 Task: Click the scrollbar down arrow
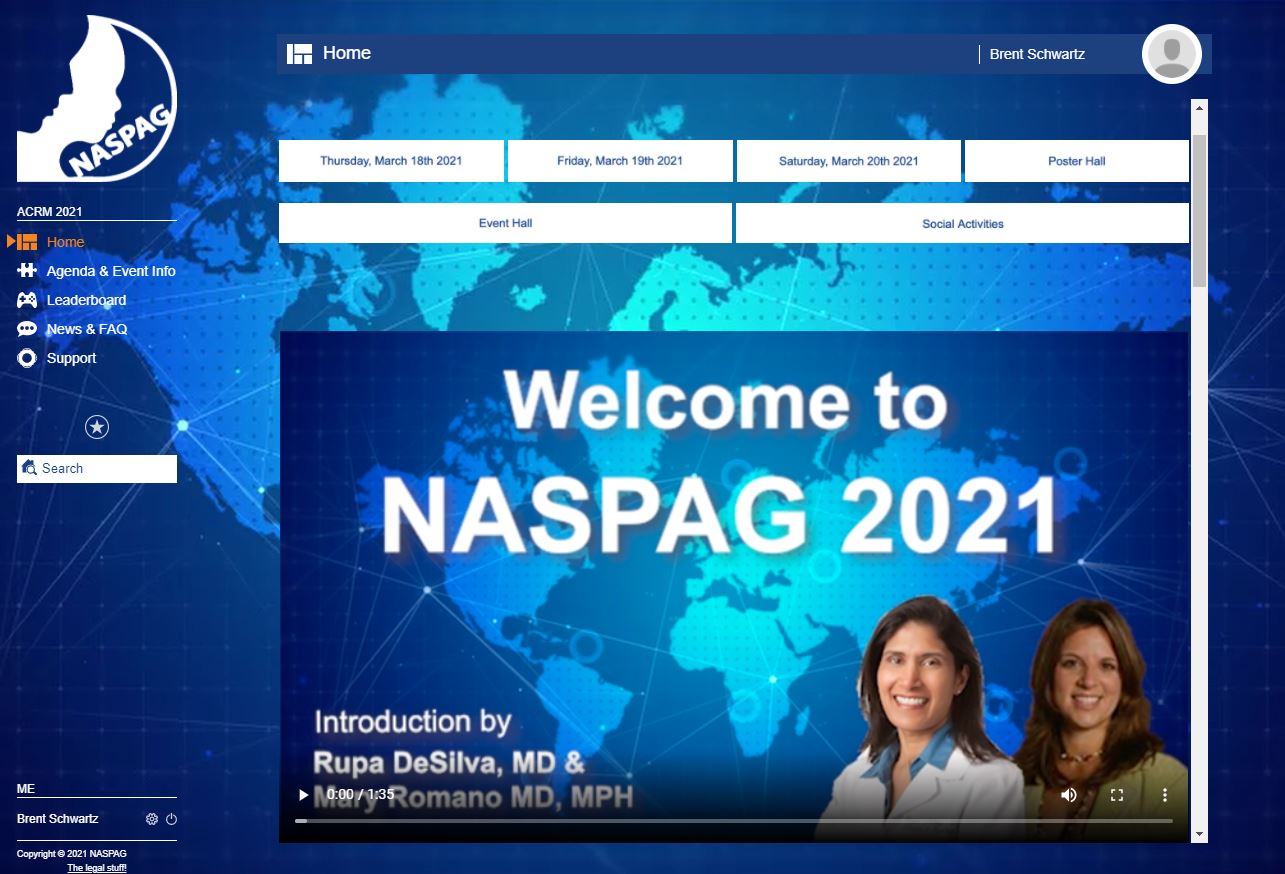tap(1200, 834)
